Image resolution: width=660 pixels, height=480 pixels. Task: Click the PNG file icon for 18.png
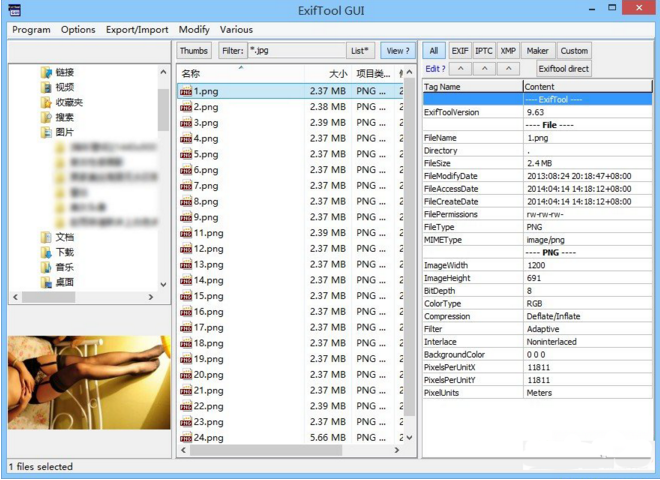[x=186, y=344]
